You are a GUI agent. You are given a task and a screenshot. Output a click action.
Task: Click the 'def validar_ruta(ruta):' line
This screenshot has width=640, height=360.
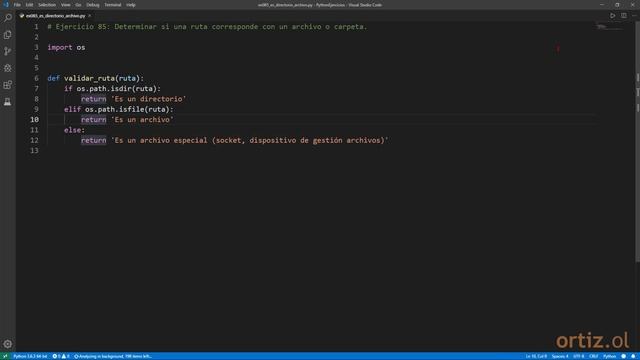[96, 78]
